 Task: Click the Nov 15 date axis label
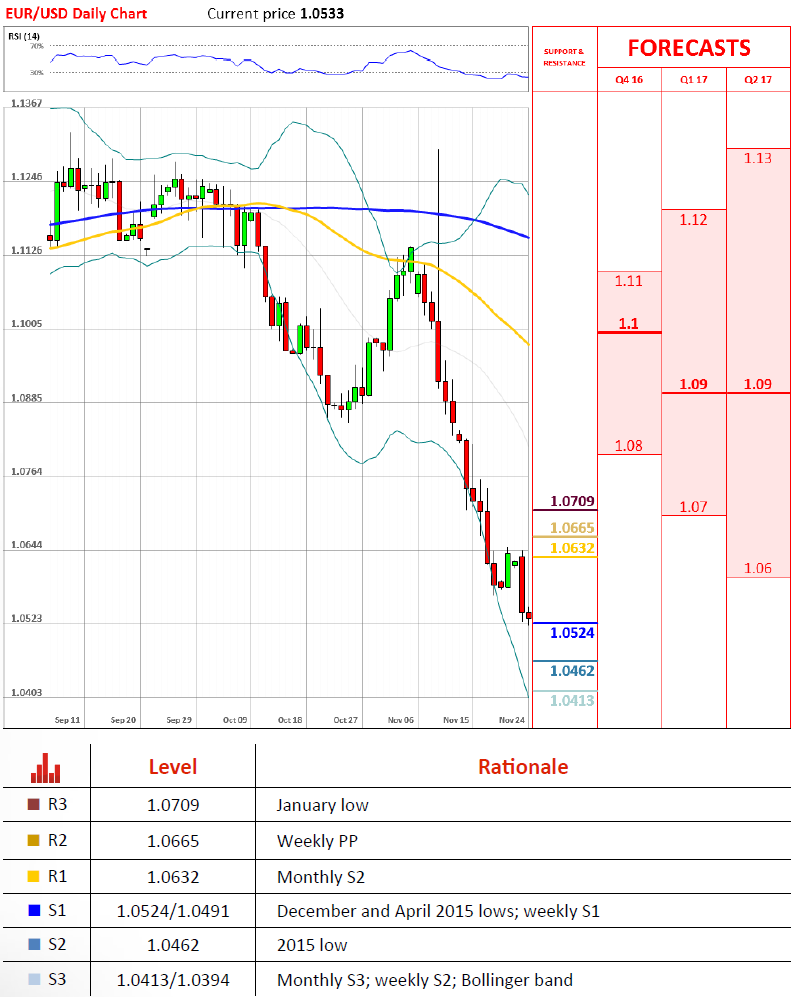coord(456,720)
